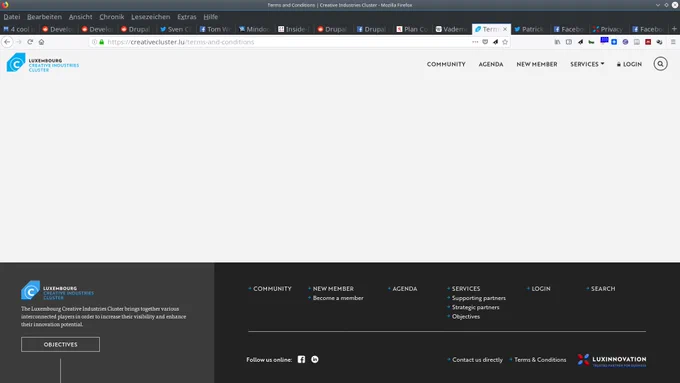This screenshot has height=383, width=680.
Task: Click 'Terms & Conditions' footer link
Action: coord(540,360)
